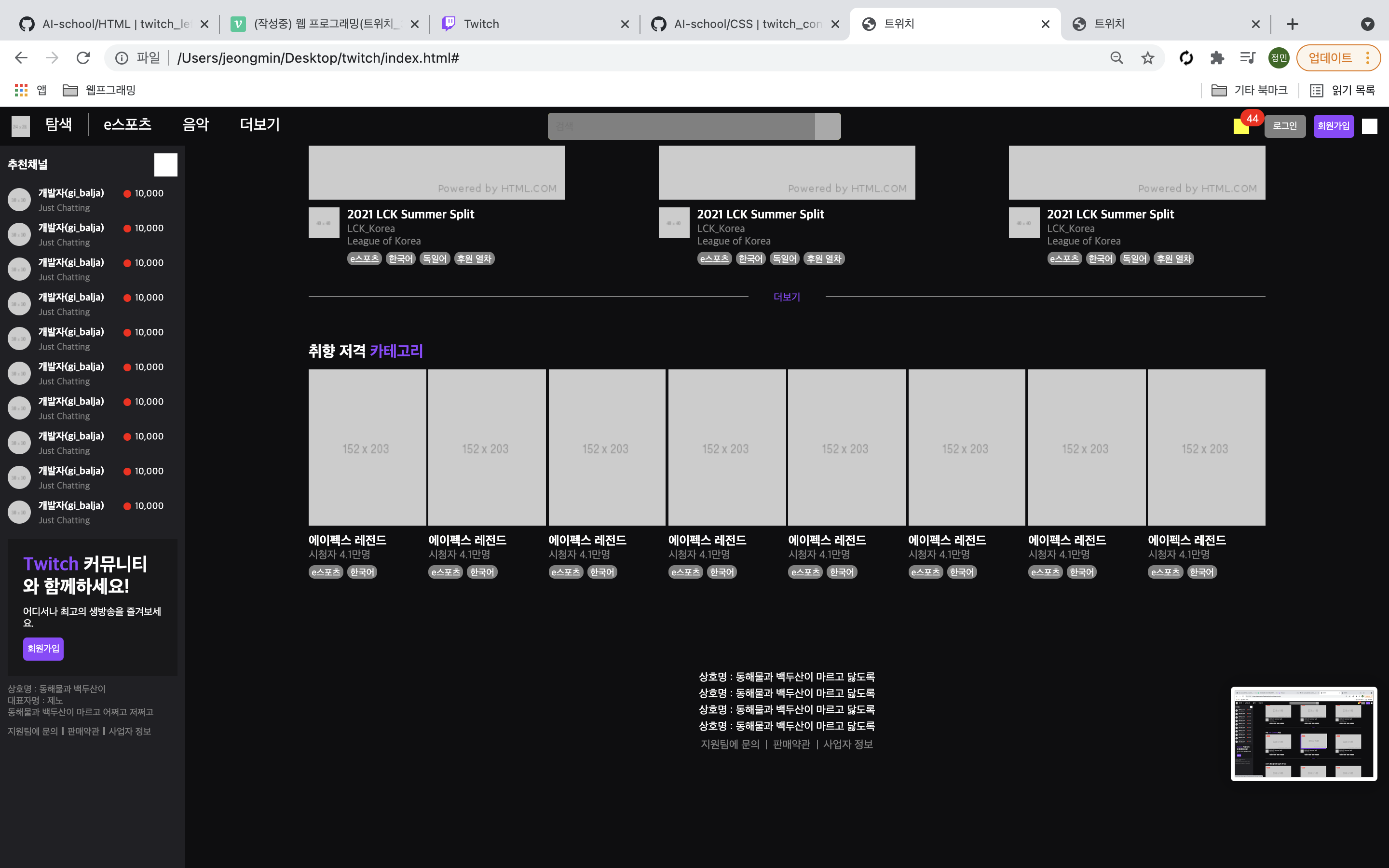Click the second stream's LCK_Korea avatar
The image size is (1389, 868).
[674, 223]
